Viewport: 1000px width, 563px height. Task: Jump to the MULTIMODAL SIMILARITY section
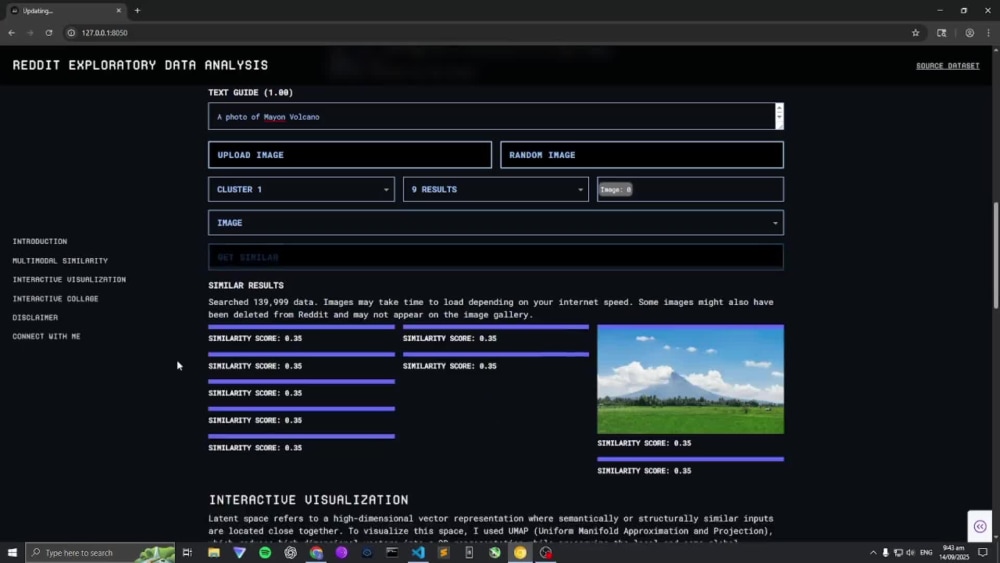tap(60, 261)
